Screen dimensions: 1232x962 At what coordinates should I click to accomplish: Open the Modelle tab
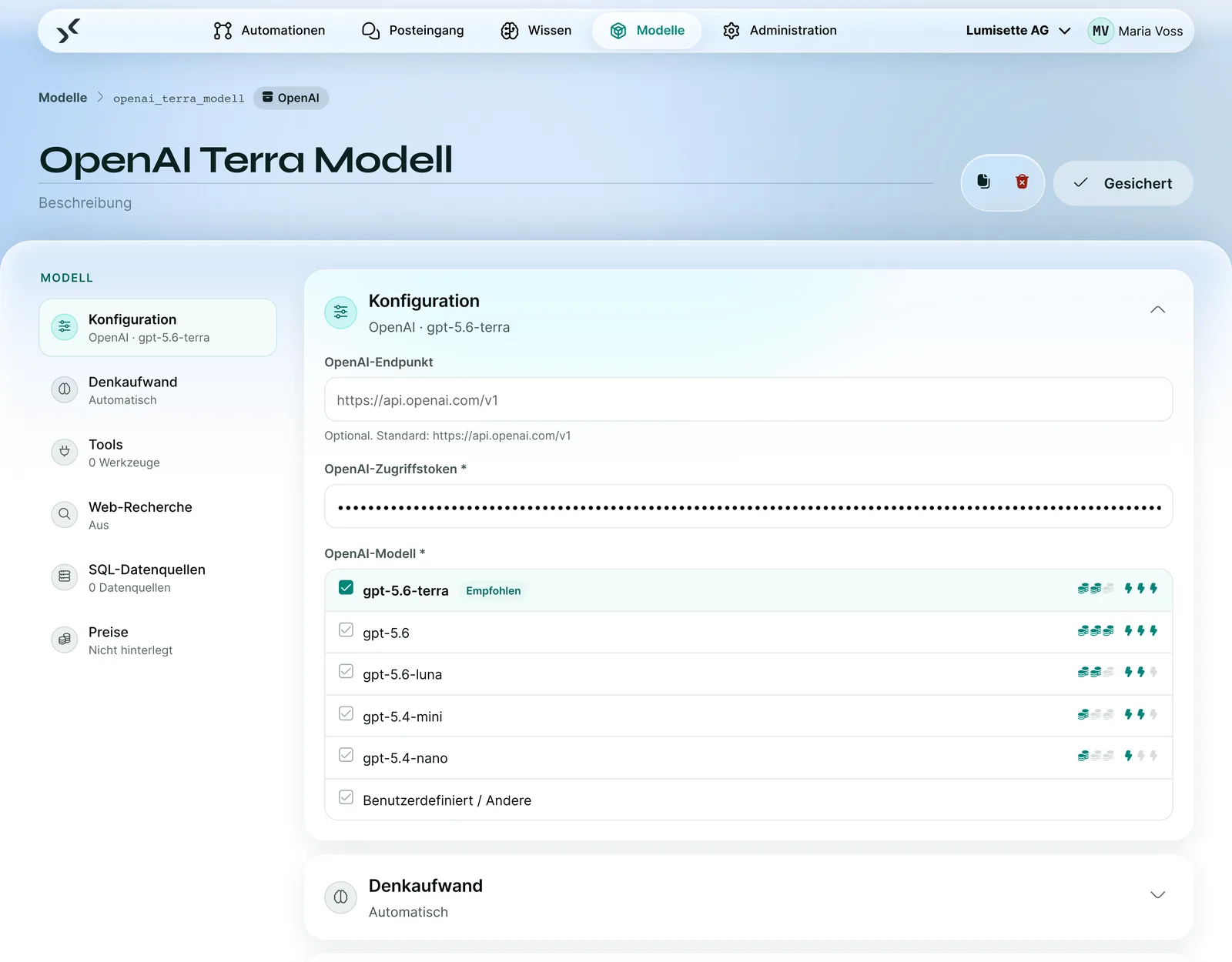click(647, 31)
